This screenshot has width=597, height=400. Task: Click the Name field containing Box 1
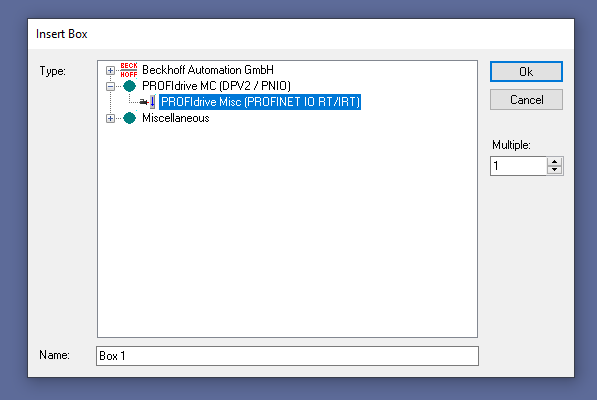point(287,356)
